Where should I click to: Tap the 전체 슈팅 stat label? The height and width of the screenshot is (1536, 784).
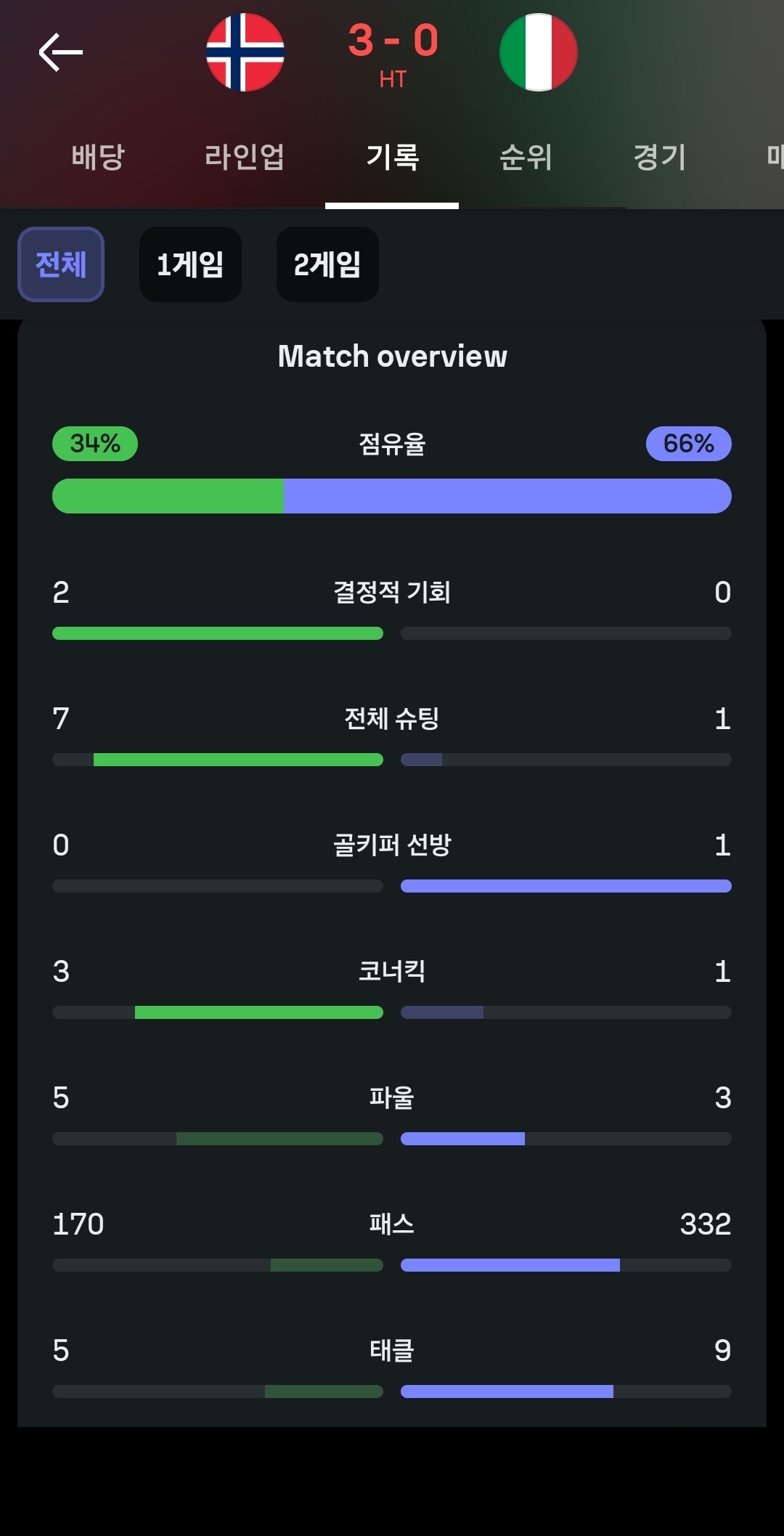[x=392, y=718]
